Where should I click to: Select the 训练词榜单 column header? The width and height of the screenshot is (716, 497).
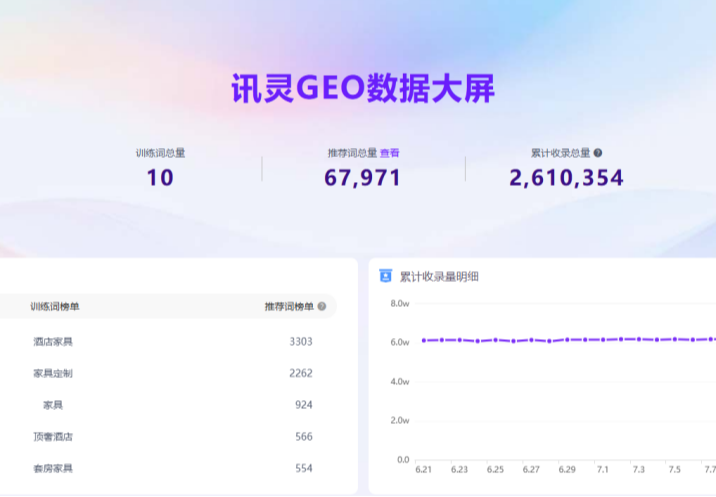[55, 307]
